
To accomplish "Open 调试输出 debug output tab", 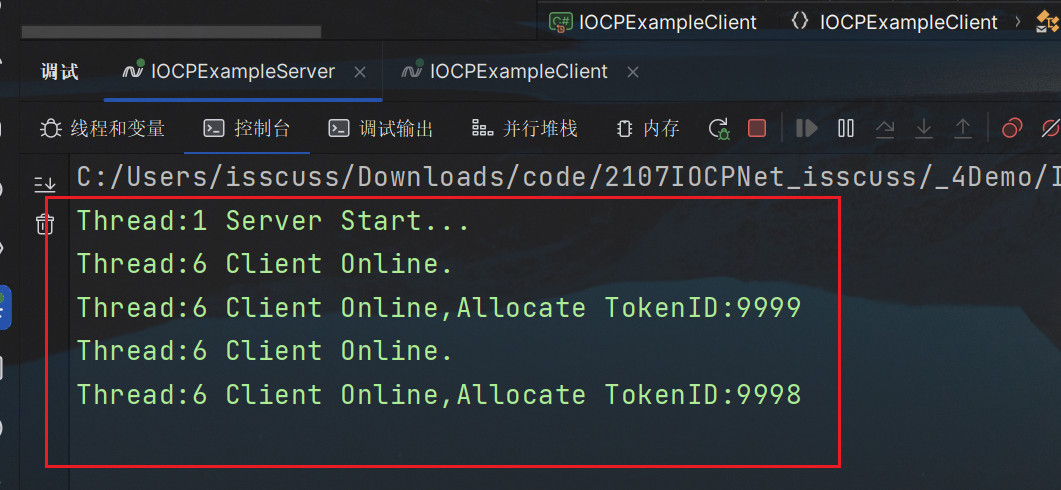I will [x=381, y=128].
